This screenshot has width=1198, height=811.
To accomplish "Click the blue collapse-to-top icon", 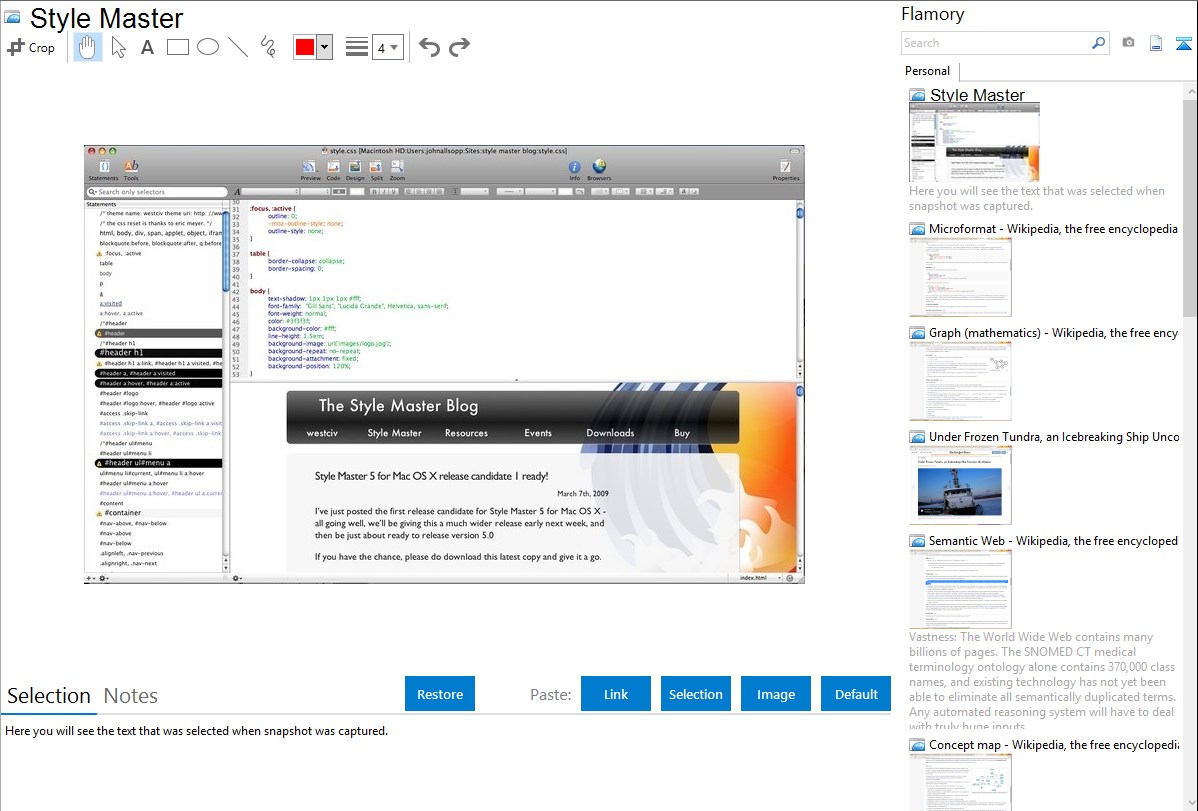I will 1183,43.
